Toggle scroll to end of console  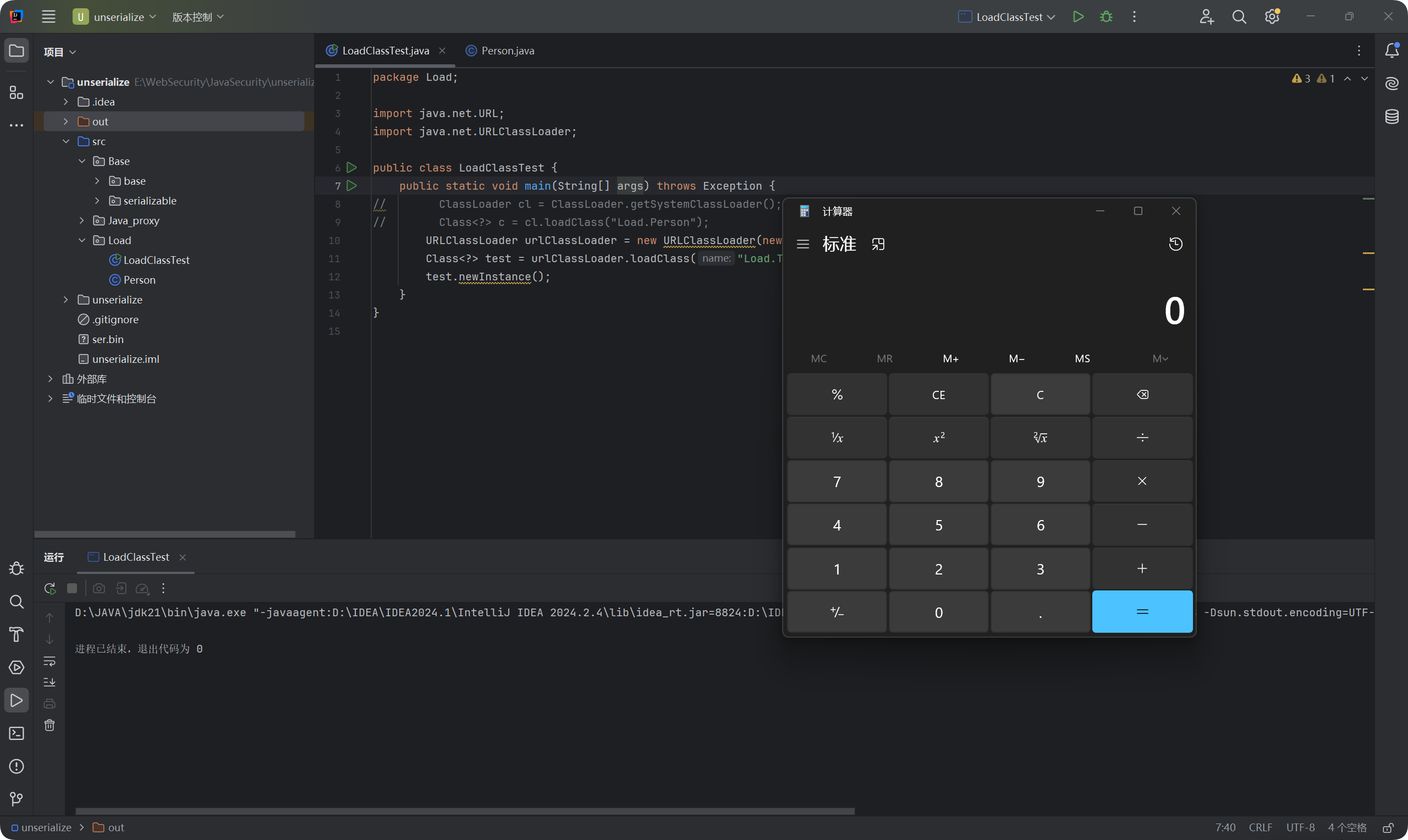tap(50, 682)
